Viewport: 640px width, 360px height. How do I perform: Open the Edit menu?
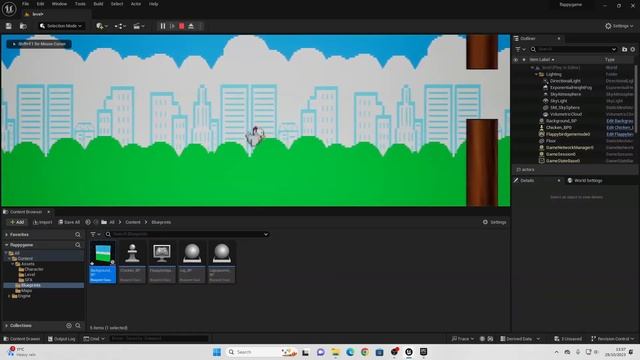(40, 4)
